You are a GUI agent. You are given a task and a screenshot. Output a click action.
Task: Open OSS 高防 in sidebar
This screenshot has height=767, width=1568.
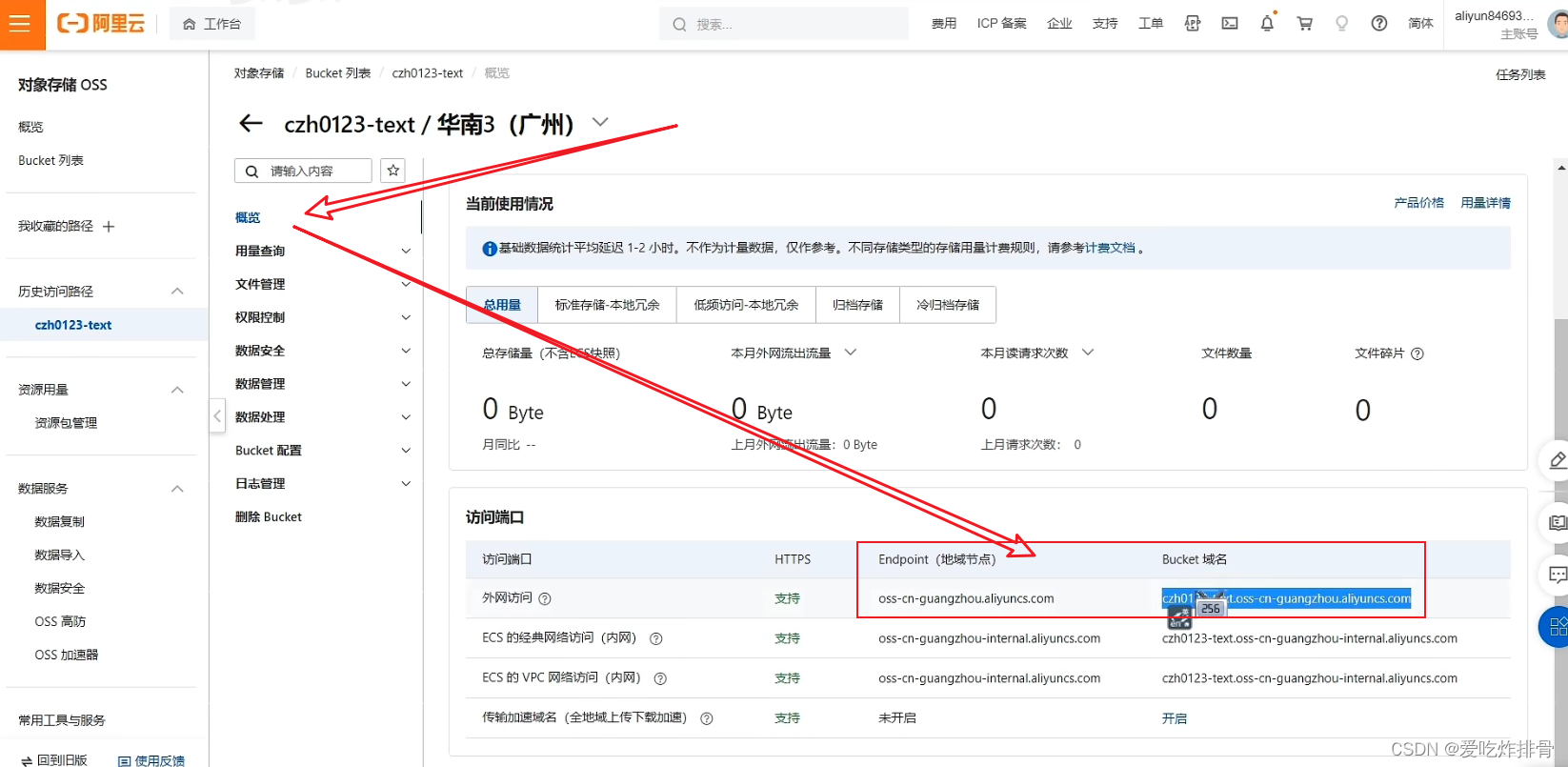click(60, 621)
